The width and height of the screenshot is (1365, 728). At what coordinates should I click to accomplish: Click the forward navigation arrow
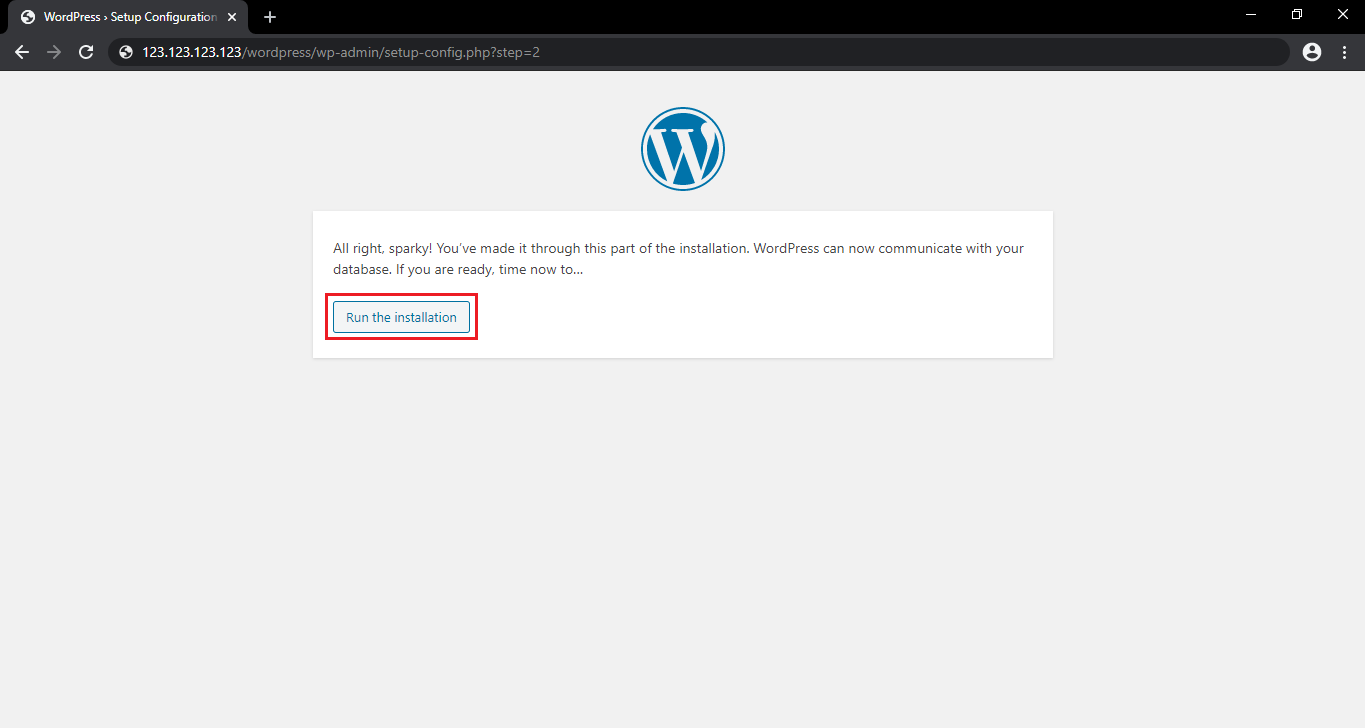(x=54, y=52)
